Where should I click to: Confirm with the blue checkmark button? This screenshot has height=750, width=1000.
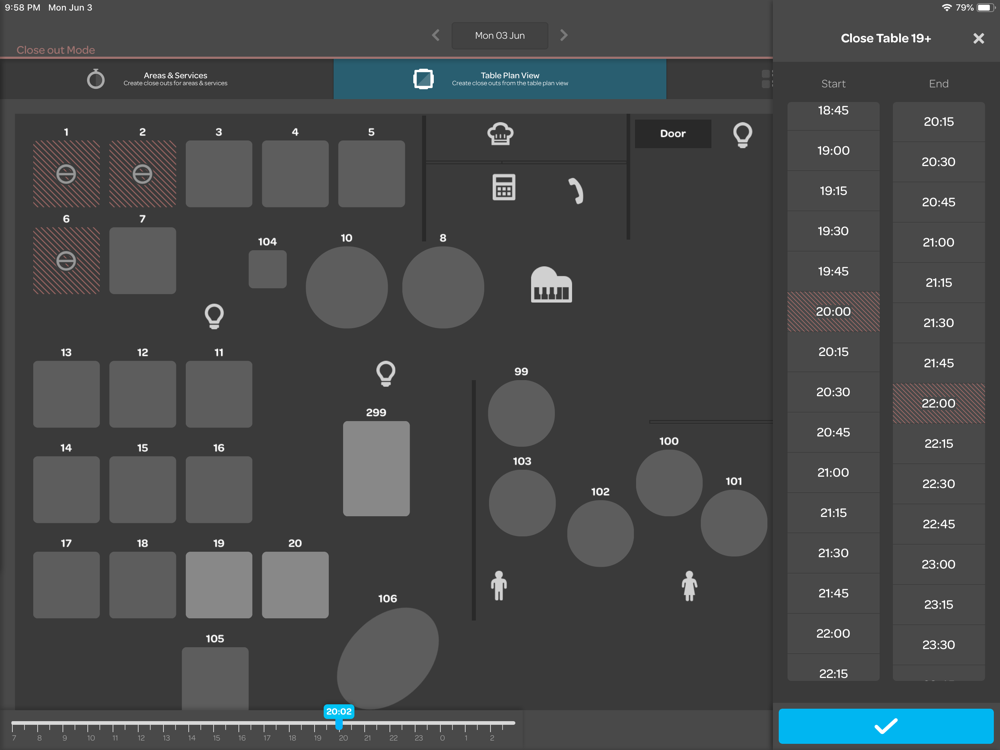click(886, 726)
